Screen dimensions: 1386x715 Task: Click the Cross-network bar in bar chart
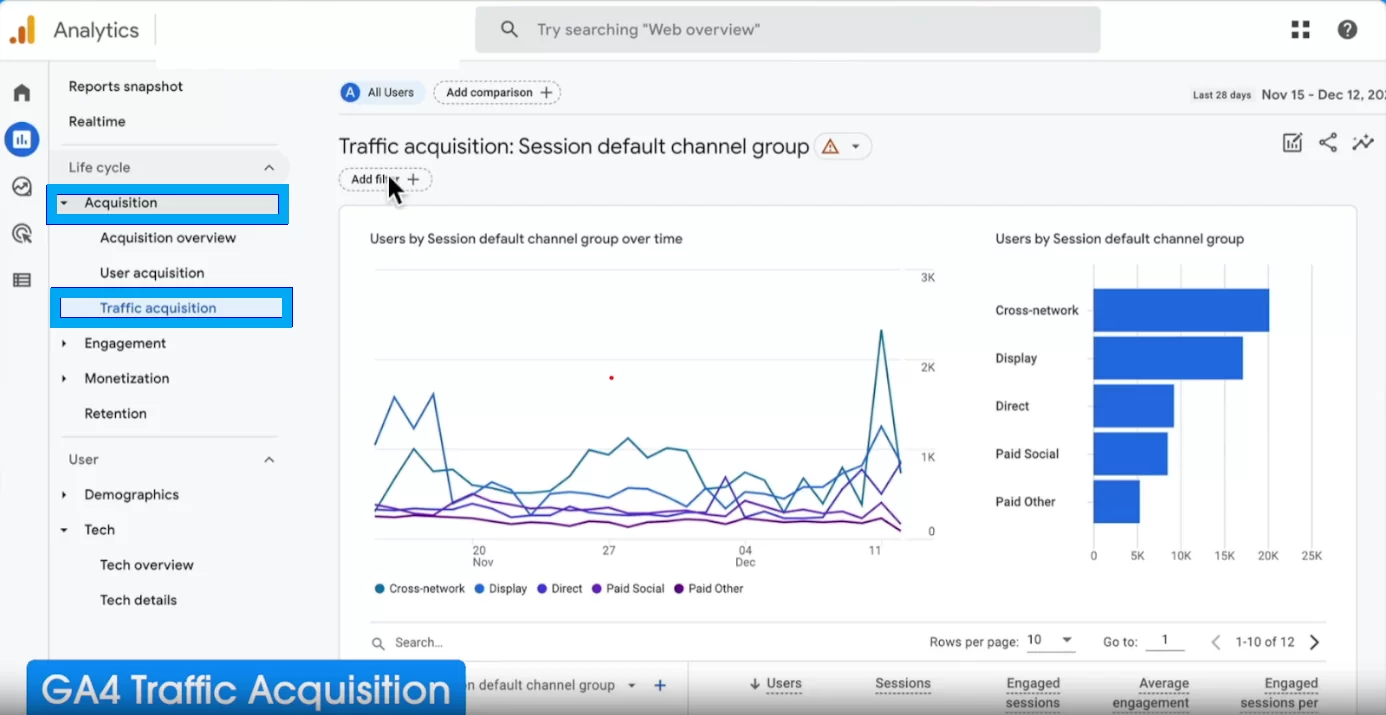point(1181,310)
